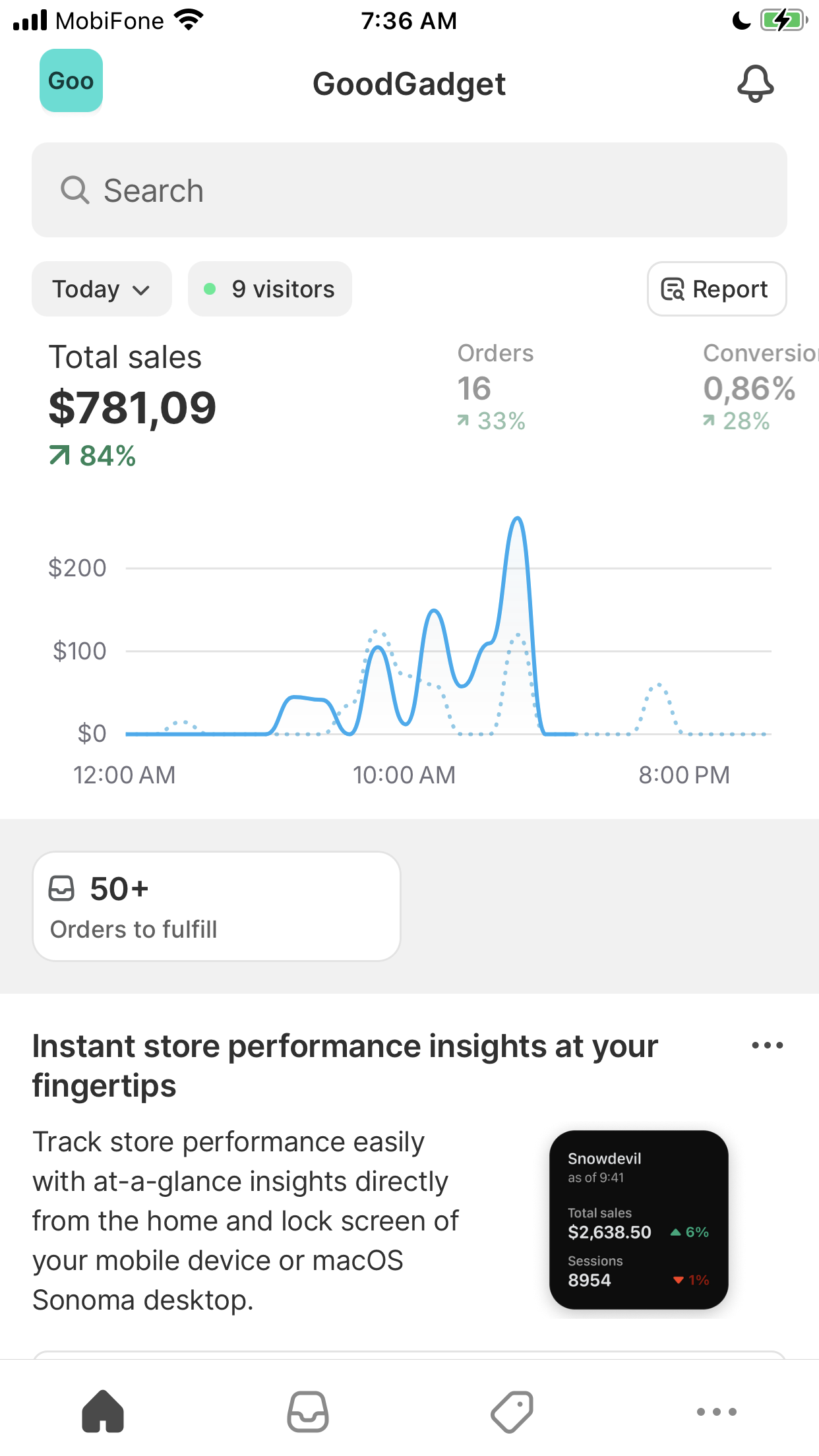Tap the sales chart peak
The image size is (819, 1456).
(x=518, y=520)
